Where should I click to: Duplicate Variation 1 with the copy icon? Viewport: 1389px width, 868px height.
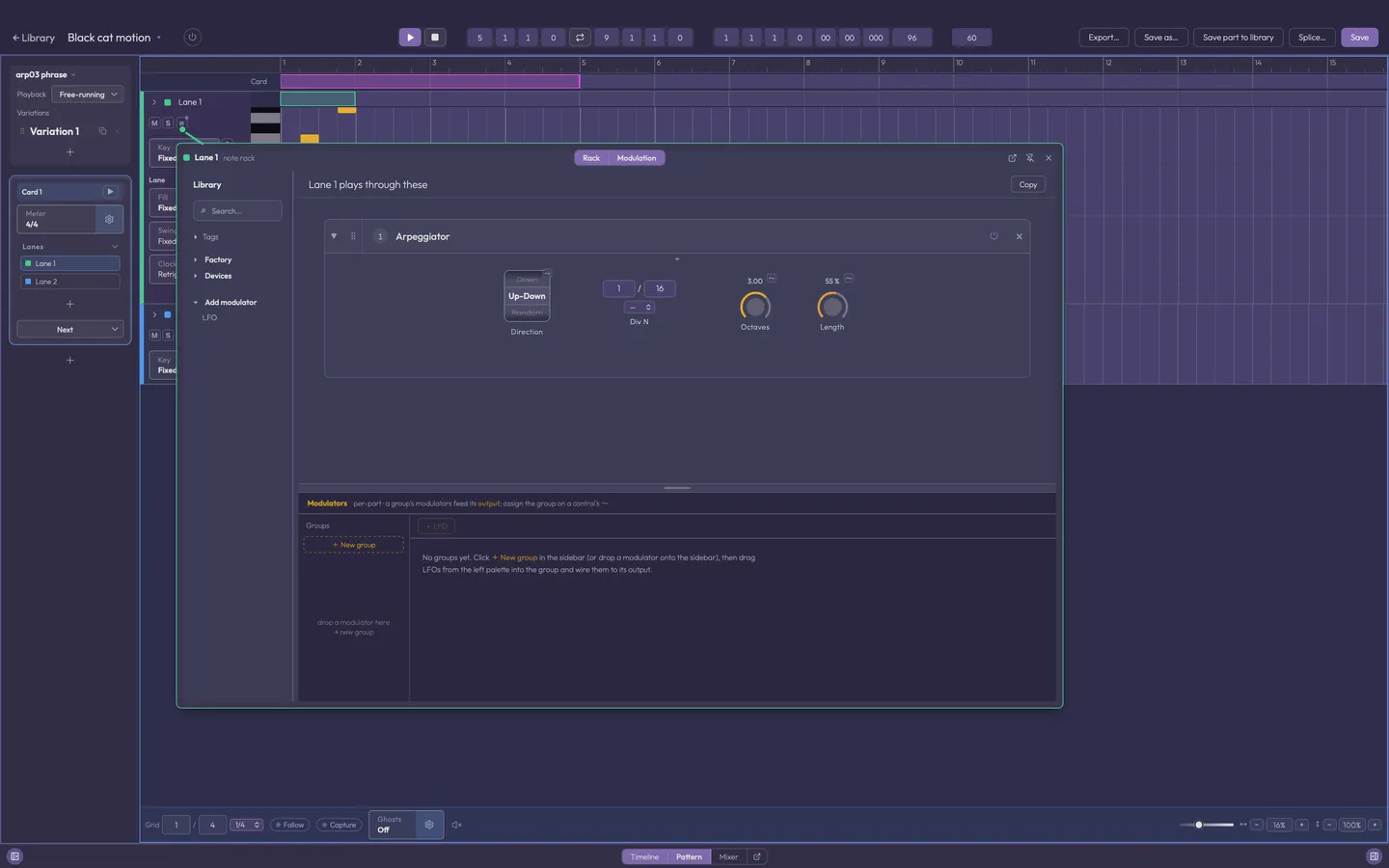tap(102, 131)
